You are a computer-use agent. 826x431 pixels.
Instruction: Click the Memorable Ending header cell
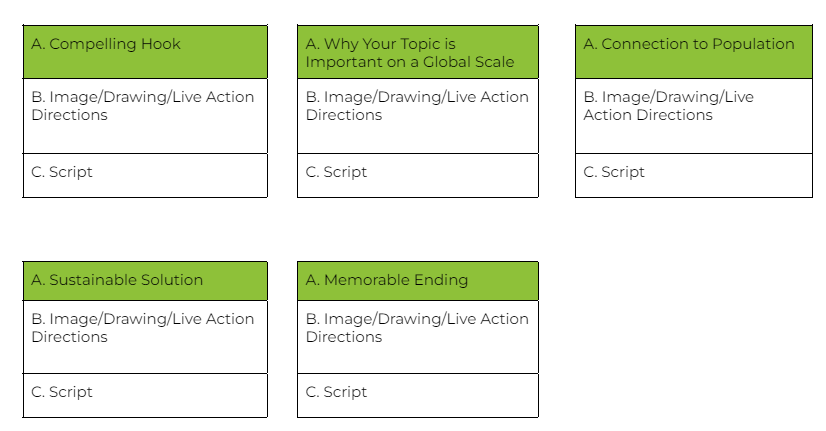pos(418,281)
